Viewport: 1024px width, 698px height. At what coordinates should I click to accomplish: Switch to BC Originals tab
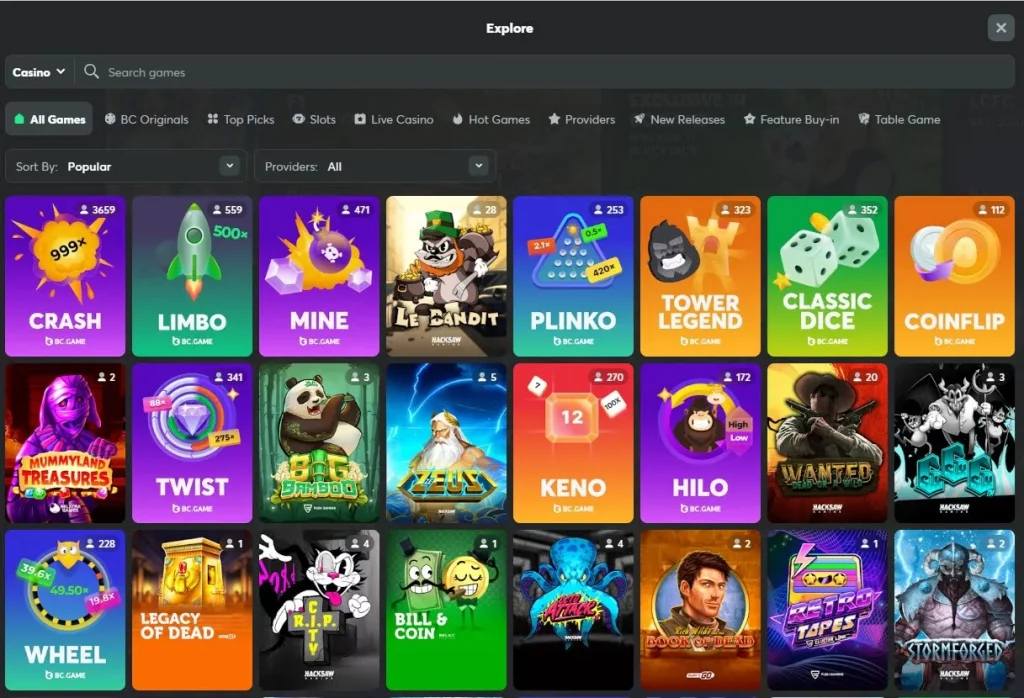(146, 119)
